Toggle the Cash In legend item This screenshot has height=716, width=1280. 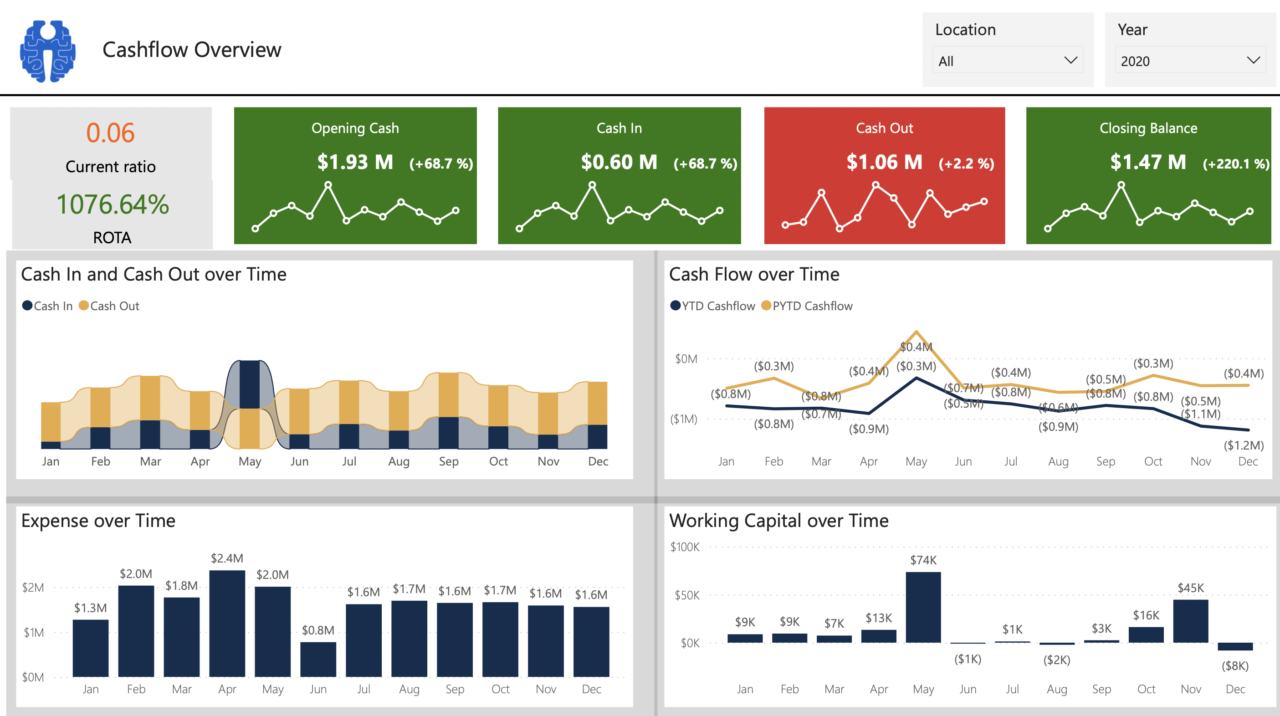[x=47, y=305]
